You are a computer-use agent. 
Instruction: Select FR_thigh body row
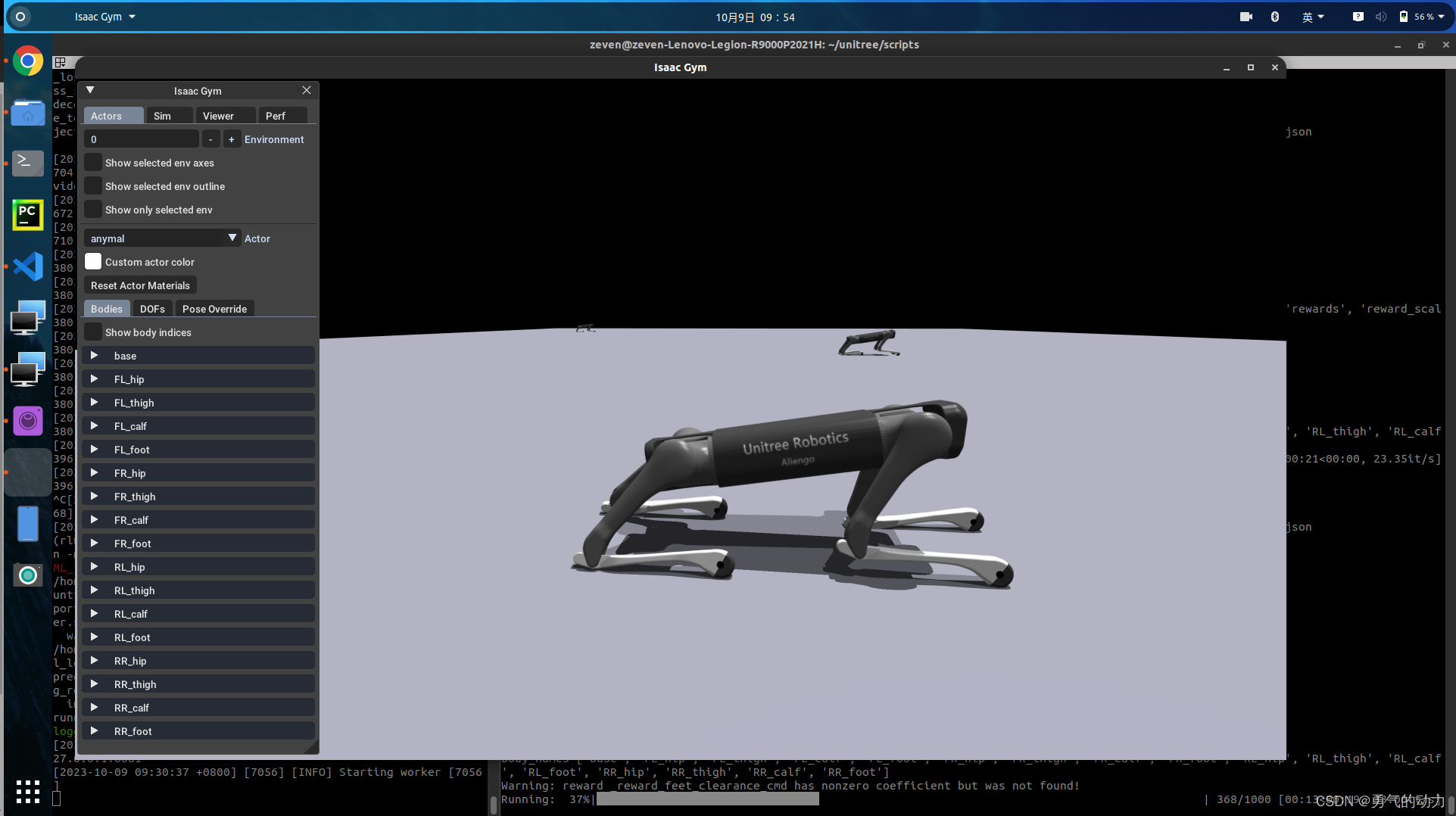click(x=198, y=497)
